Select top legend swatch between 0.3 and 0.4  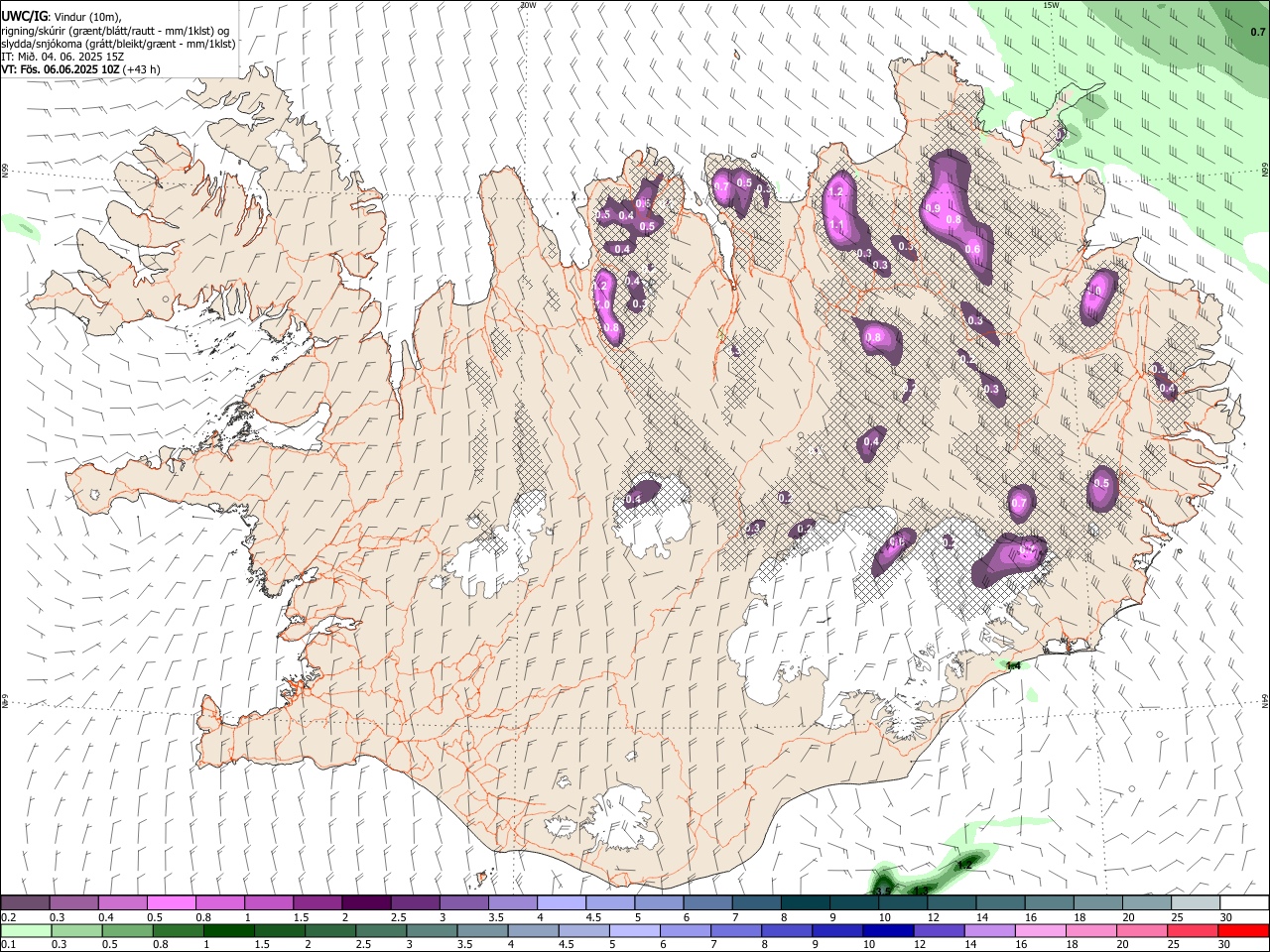pyautogui.click(x=74, y=903)
